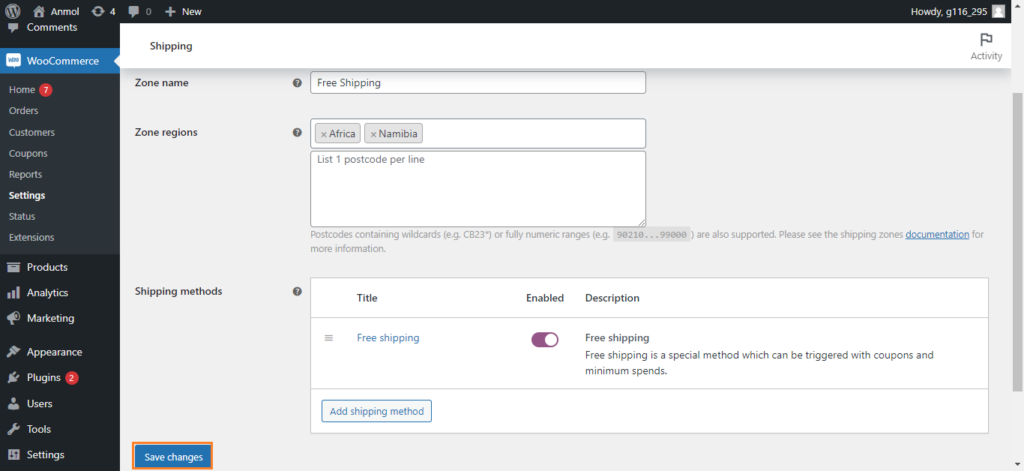Click the red Home notification badge 7
The height and width of the screenshot is (471, 1024).
click(45, 89)
